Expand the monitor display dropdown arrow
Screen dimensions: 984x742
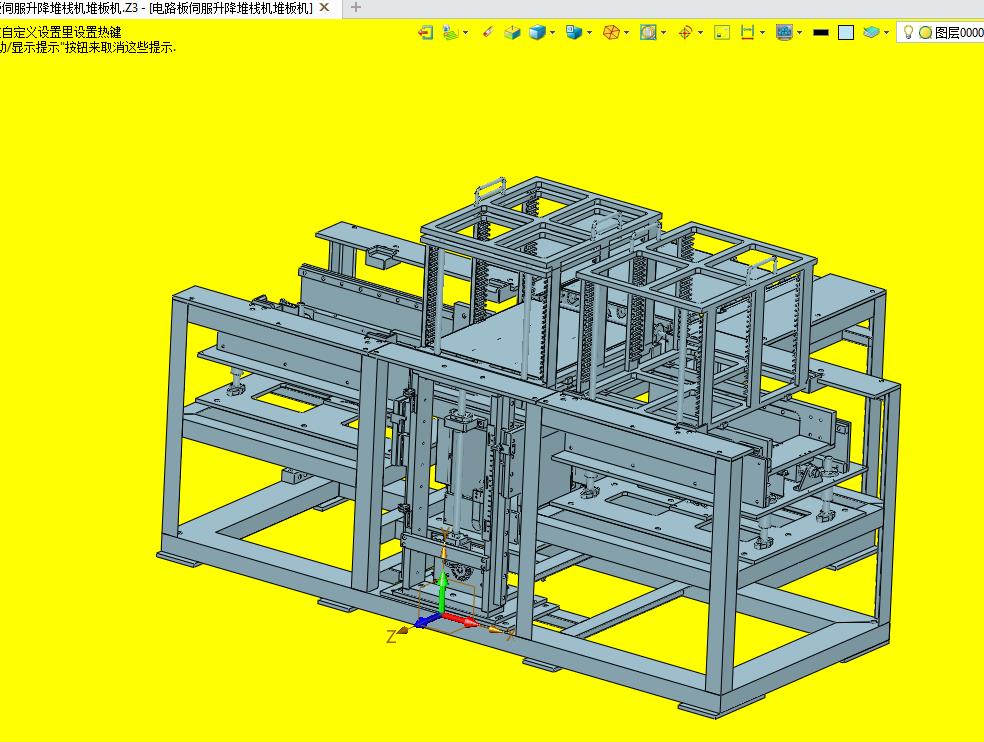800,33
